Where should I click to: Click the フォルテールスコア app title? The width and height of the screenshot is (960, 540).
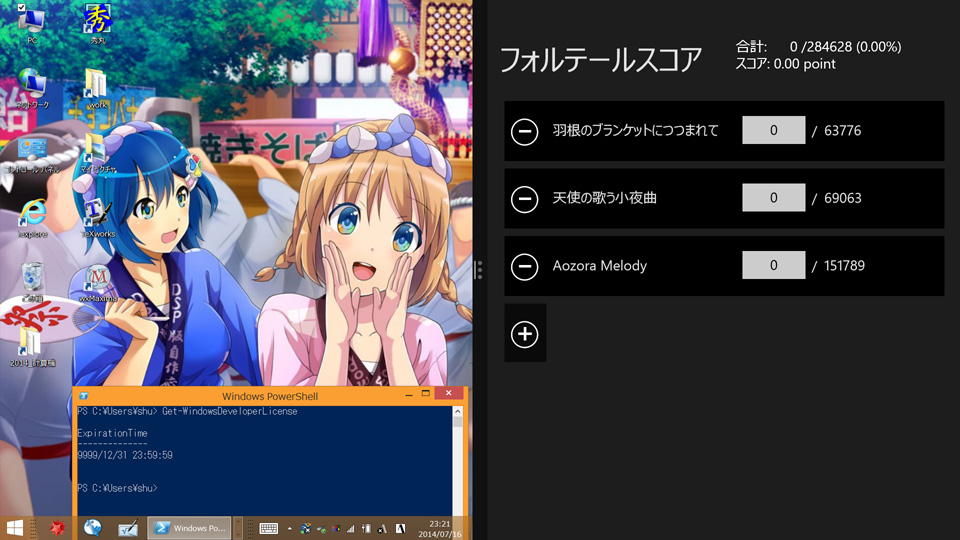coord(601,60)
